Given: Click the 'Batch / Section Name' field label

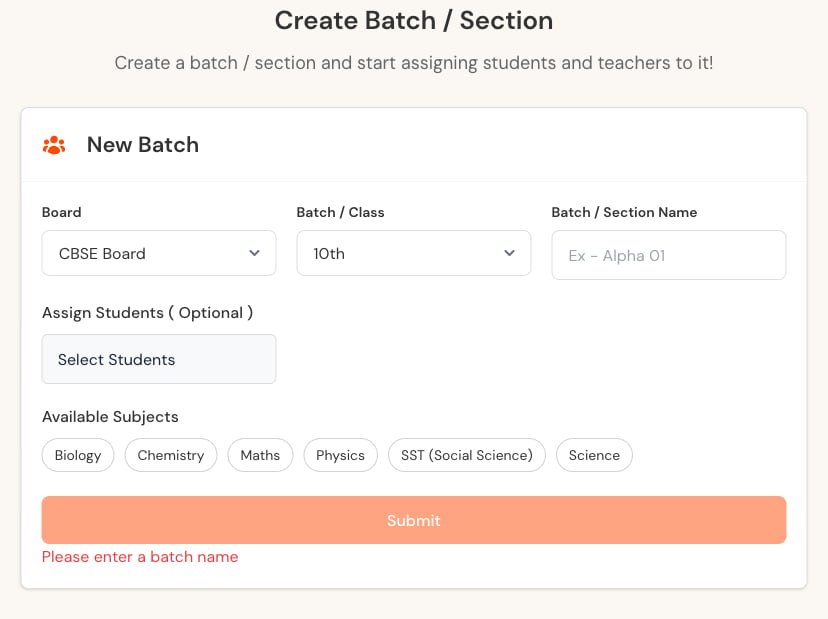Looking at the screenshot, I should pyautogui.click(x=624, y=212).
